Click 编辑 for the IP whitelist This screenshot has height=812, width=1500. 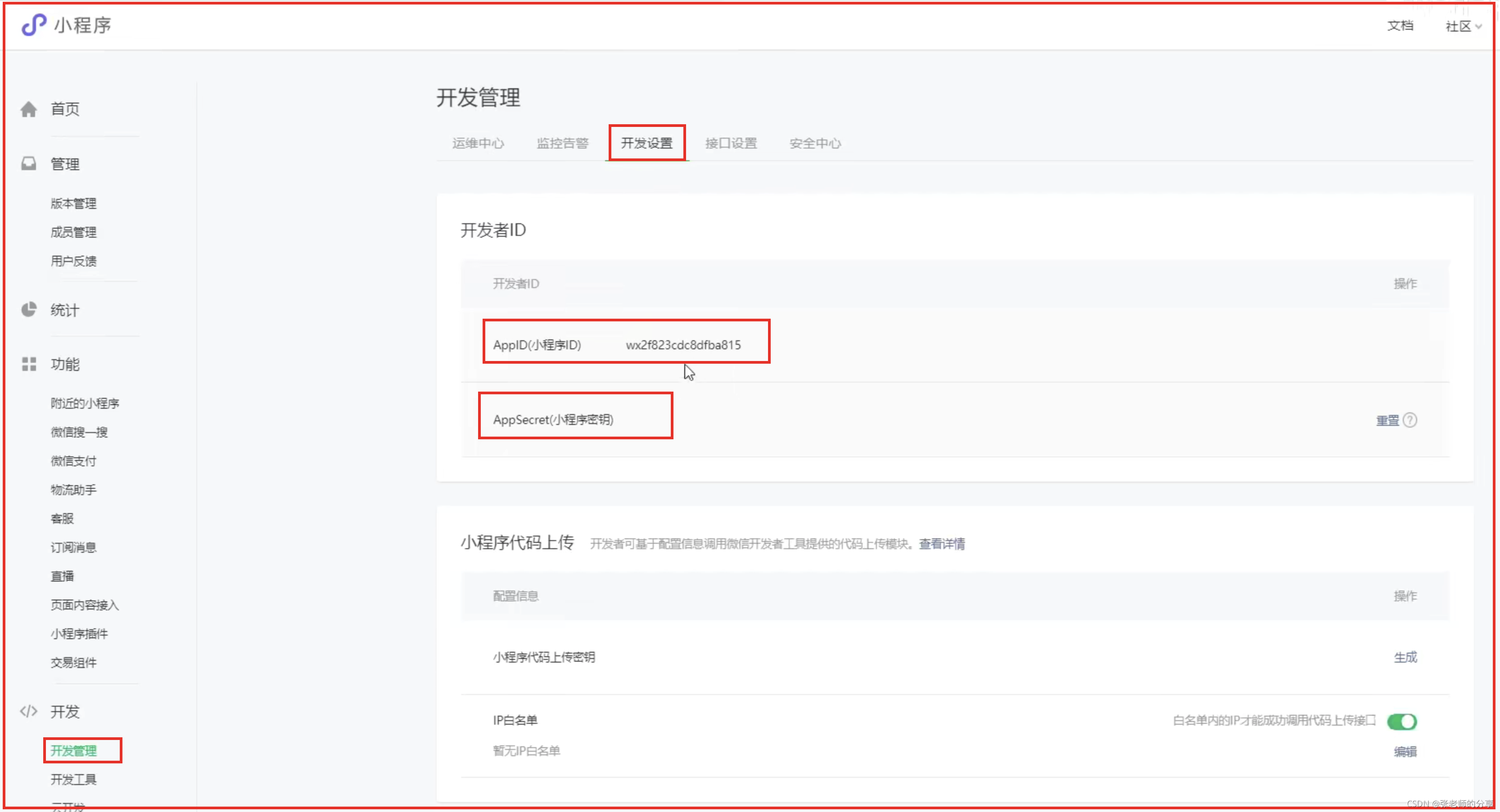(1405, 752)
